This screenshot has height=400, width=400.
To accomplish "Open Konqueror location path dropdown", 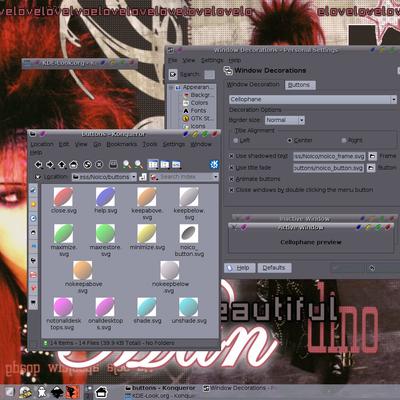I will tap(134, 177).
